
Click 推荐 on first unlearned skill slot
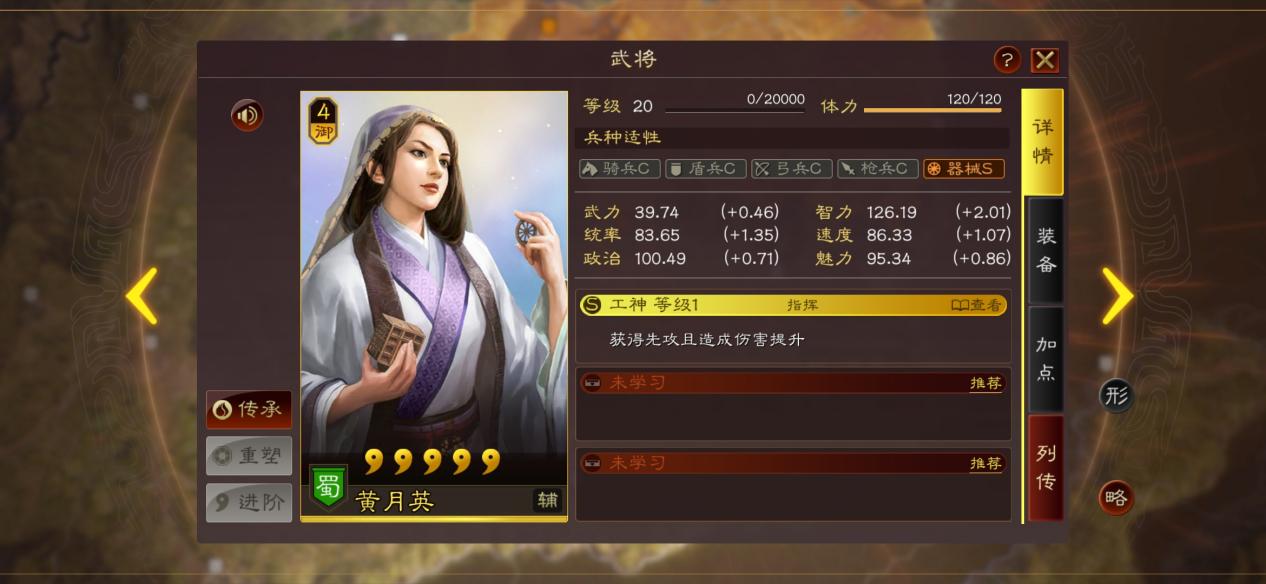(x=985, y=383)
